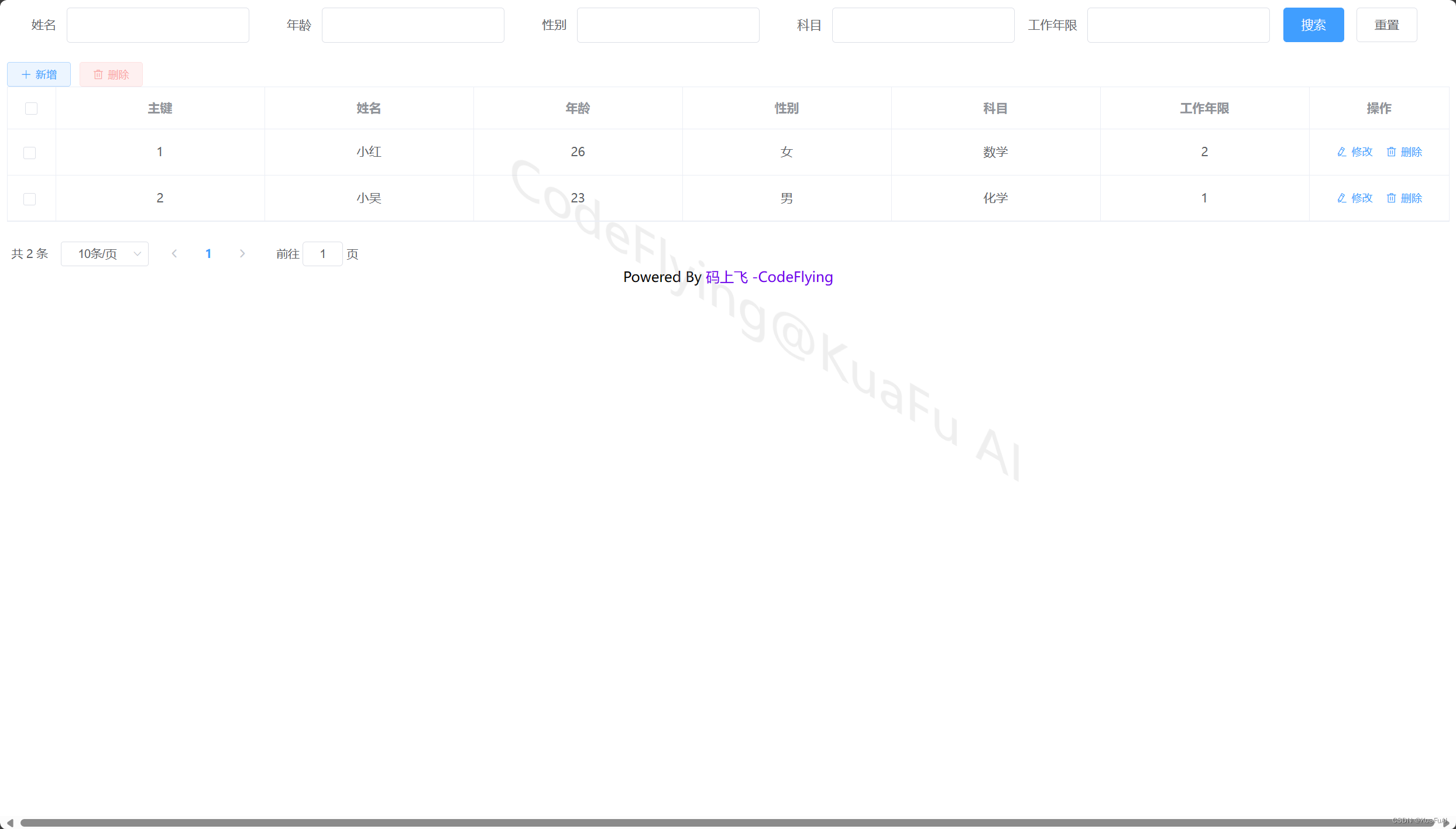
Task: Open the 码上飞 -CodeFlying link
Action: [769, 277]
